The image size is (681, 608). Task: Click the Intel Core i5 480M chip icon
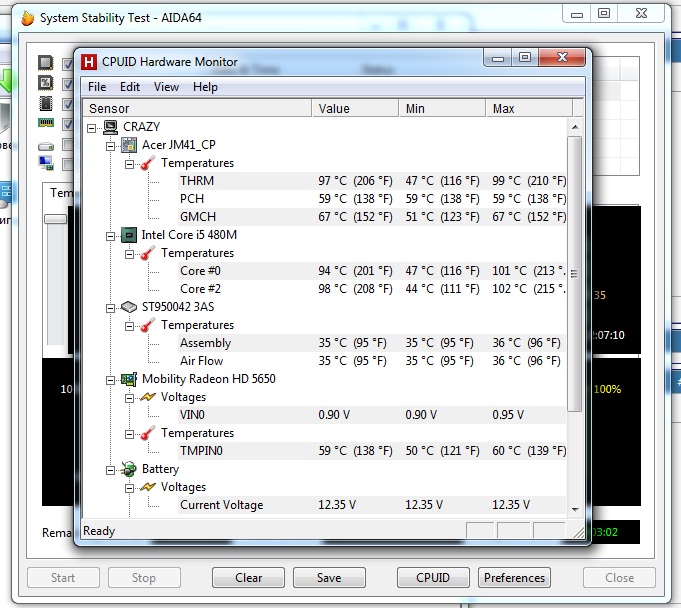click(129, 235)
